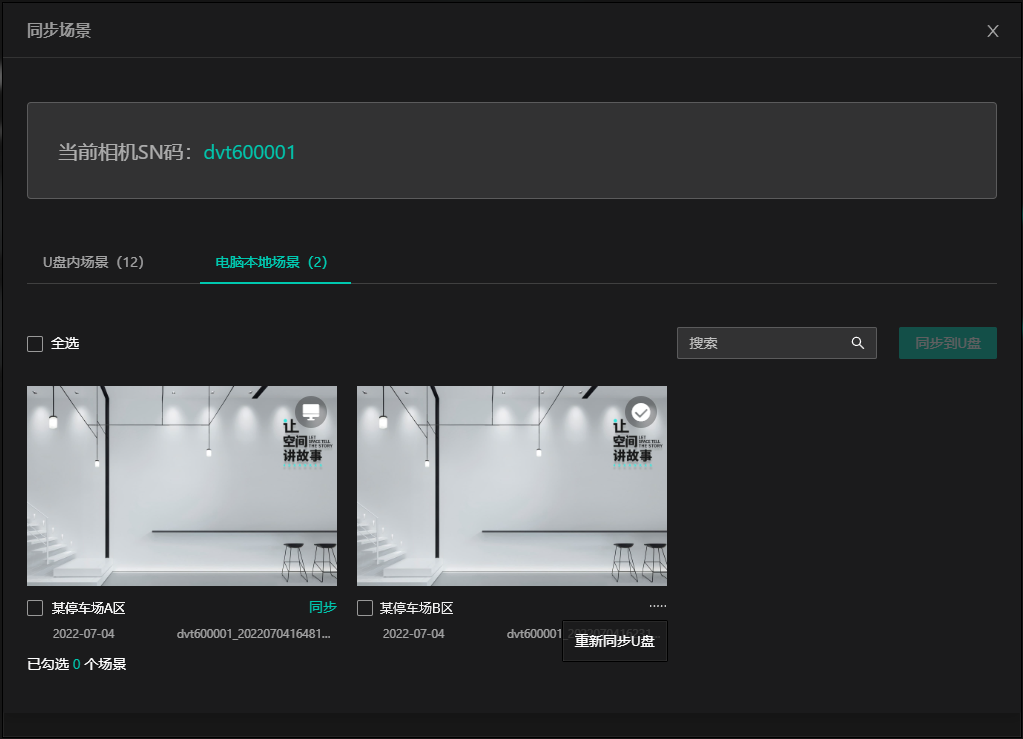The image size is (1023, 739).
Task: Focus the 搜索 input field
Action: [760, 343]
